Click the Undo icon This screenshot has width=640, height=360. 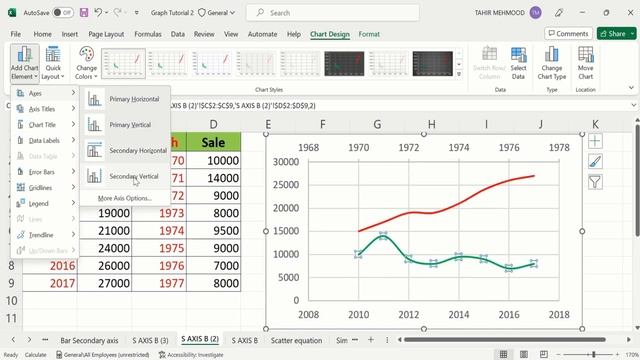click(98, 13)
